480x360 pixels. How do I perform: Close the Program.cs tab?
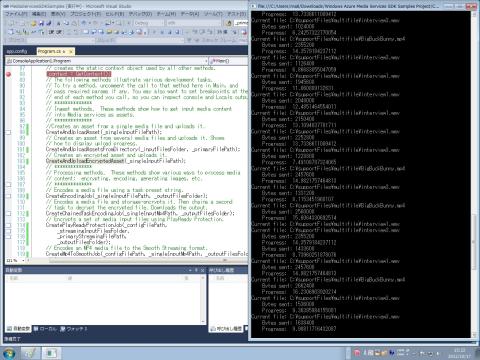71,52
